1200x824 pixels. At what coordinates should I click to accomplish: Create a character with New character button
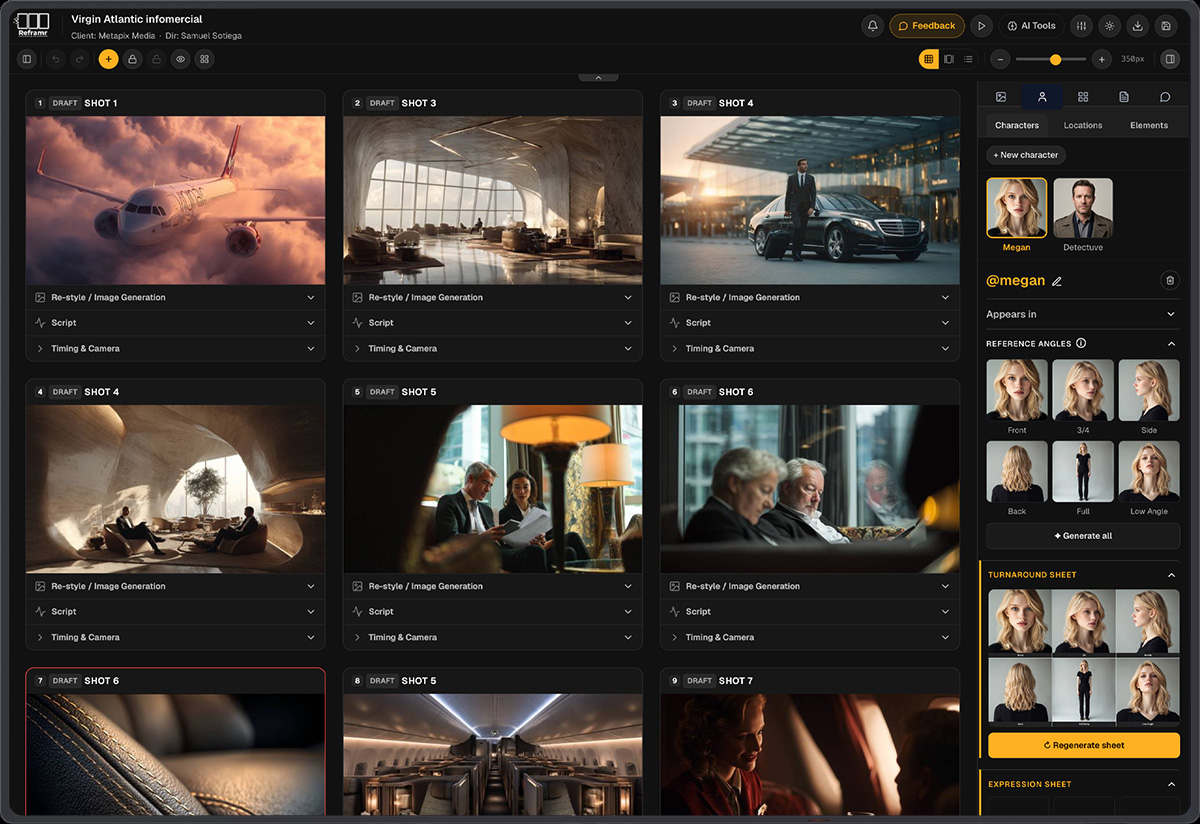pyautogui.click(x=1026, y=155)
